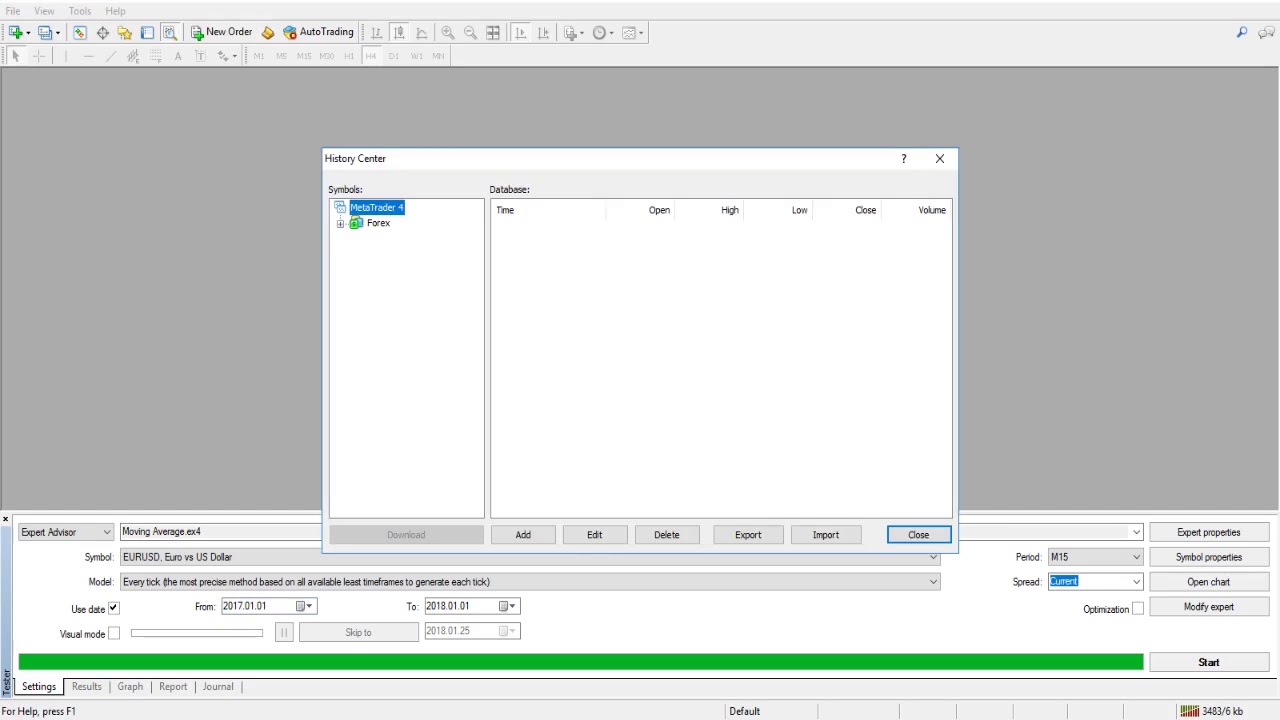
Task: Click the green testing progress bar
Action: pos(580,662)
